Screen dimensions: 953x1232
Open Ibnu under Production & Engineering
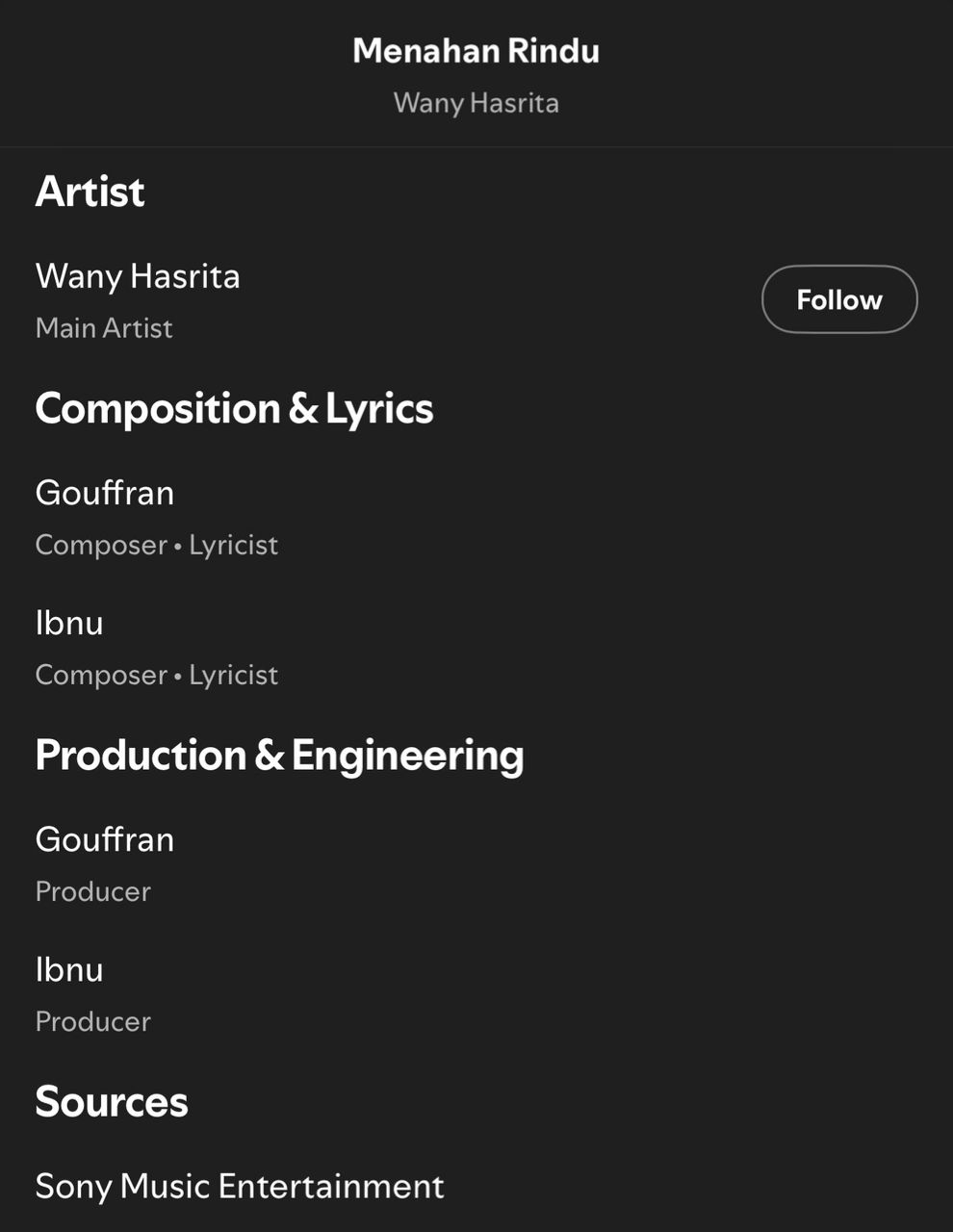pos(69,969)
